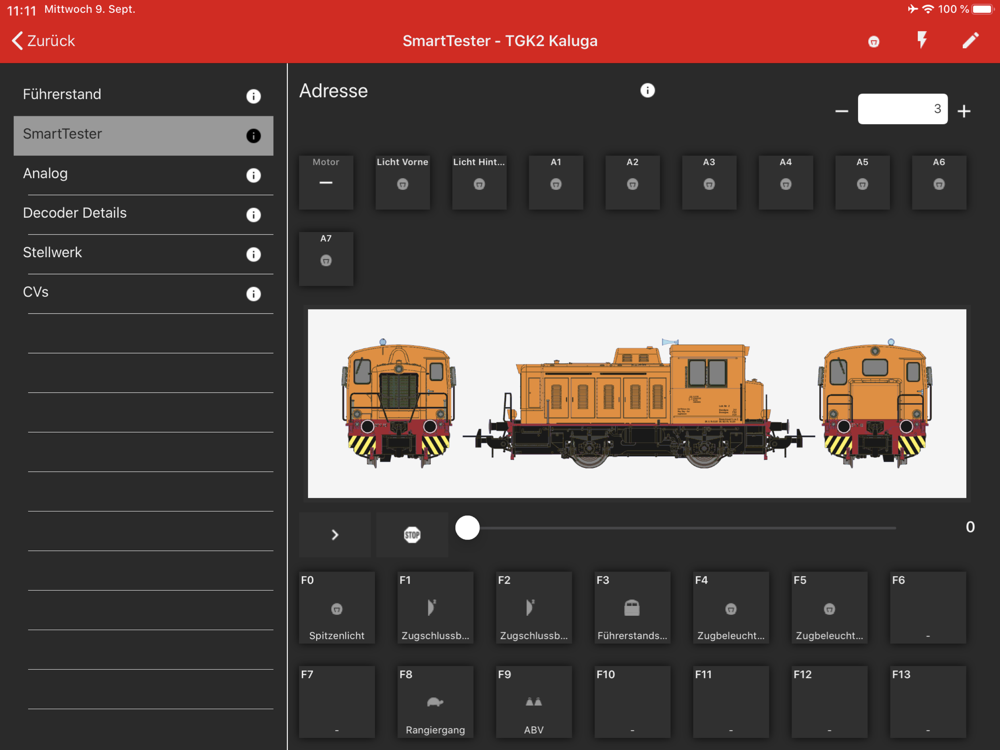Tap the 11:11 clock in status bar
Screen dimensions: 1000x750
point(21,10)
